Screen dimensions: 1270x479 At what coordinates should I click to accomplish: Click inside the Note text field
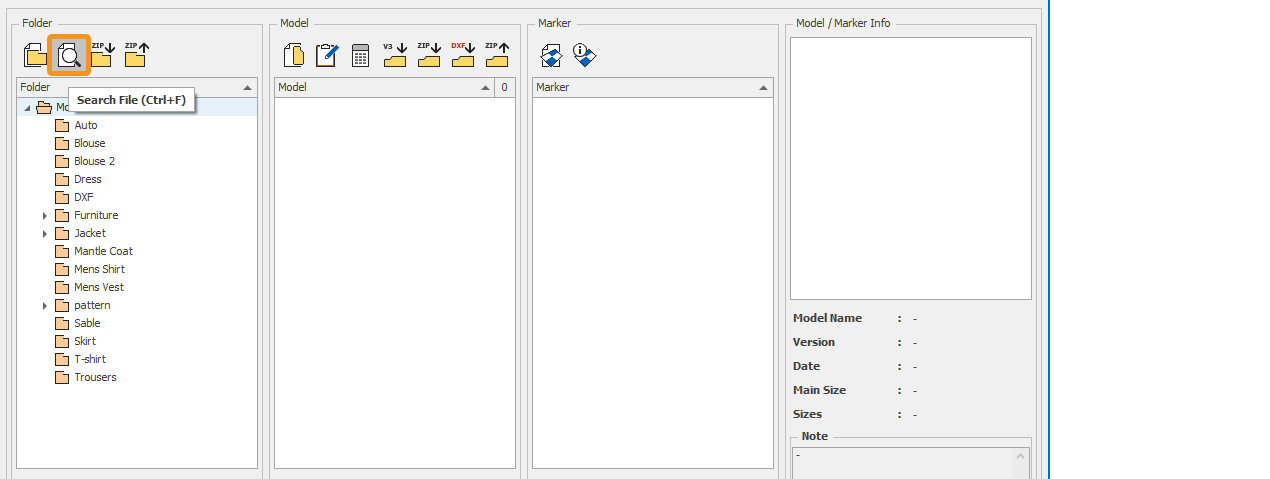(902, 461)
